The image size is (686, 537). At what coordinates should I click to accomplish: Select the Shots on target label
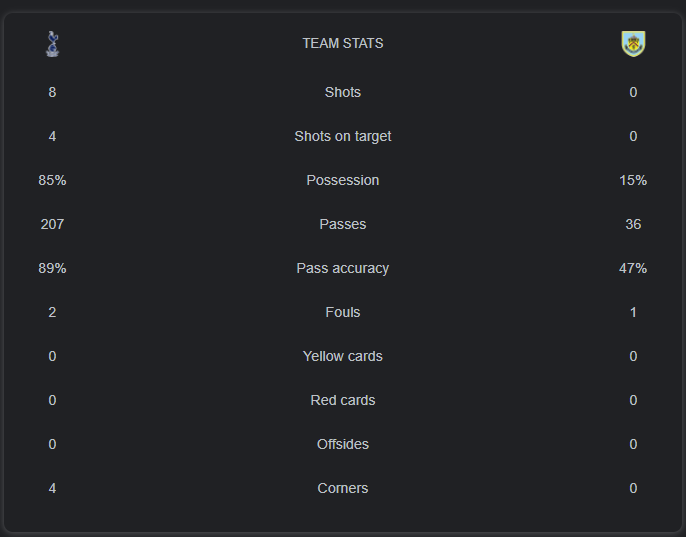pos(343,137)
